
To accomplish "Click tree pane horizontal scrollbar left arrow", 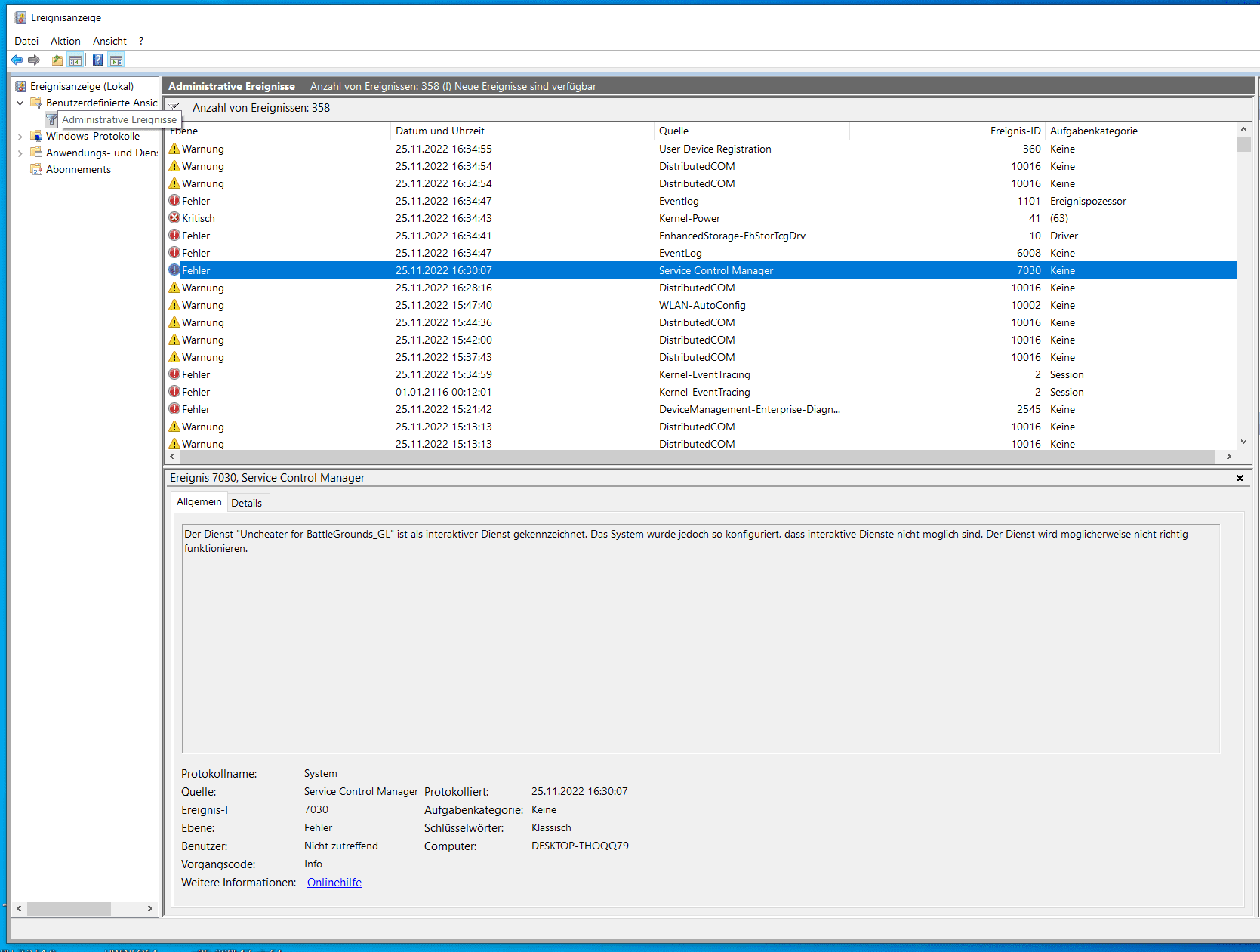I will point(19,909).
